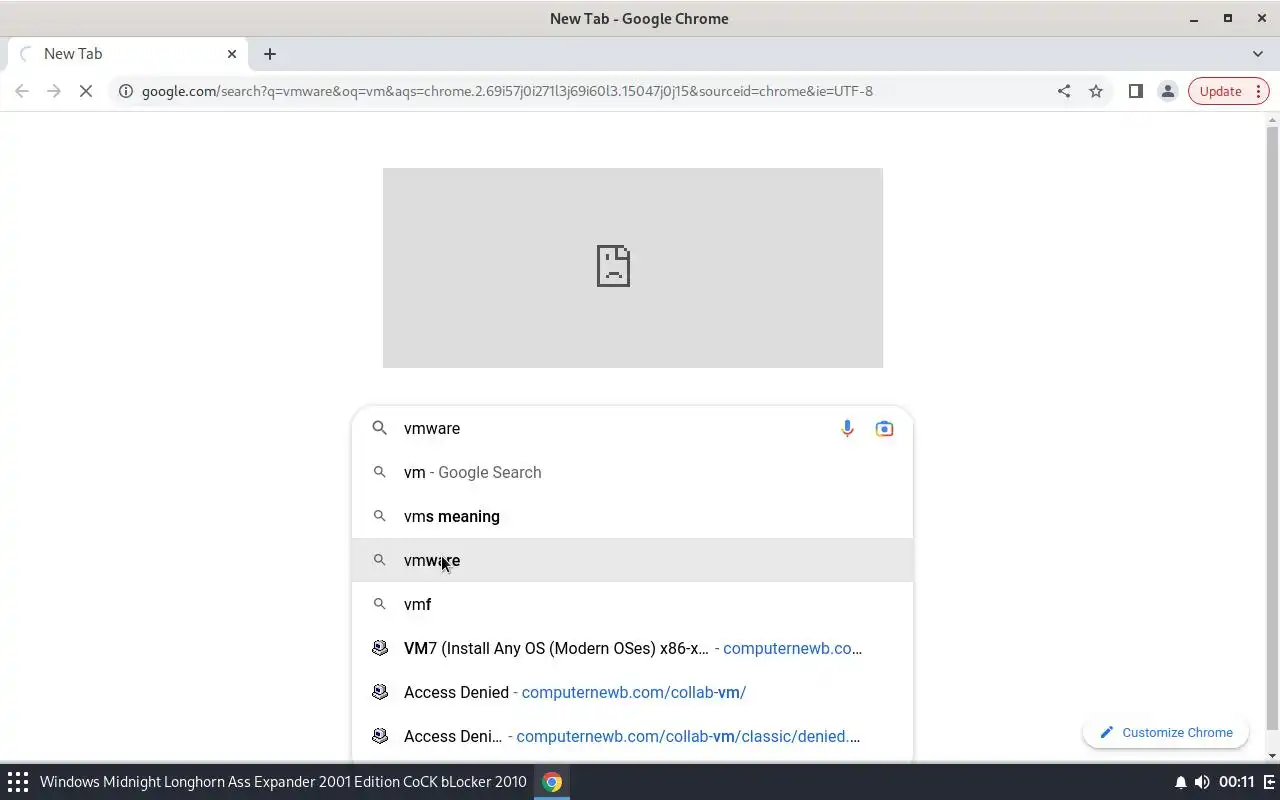Click search icon beside vms meaning
1280x800 pixels.
(379, 516)
